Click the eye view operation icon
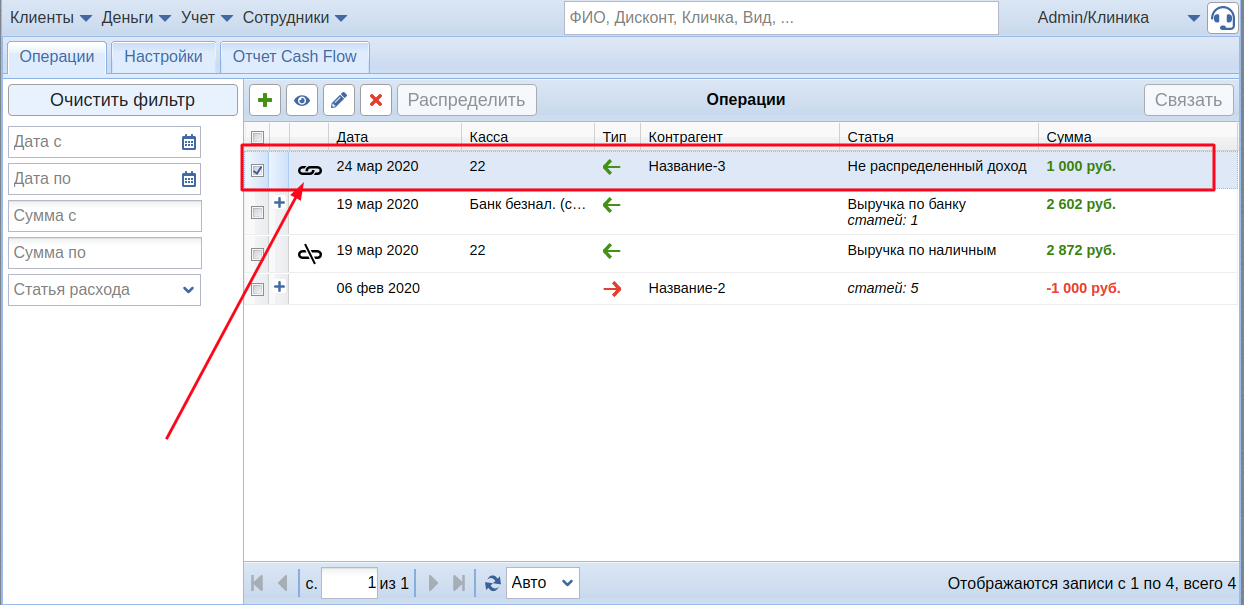This screenshot has width=1244, height=605. pyautogui.click(x=302, y=100)
